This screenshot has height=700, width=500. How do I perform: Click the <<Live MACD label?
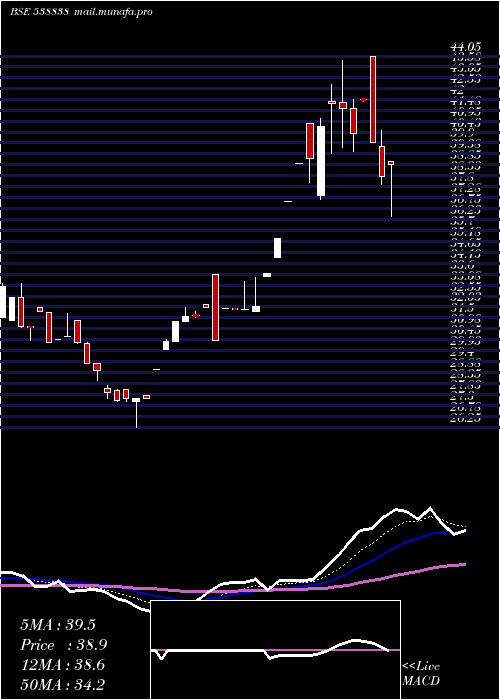[421, 674]
